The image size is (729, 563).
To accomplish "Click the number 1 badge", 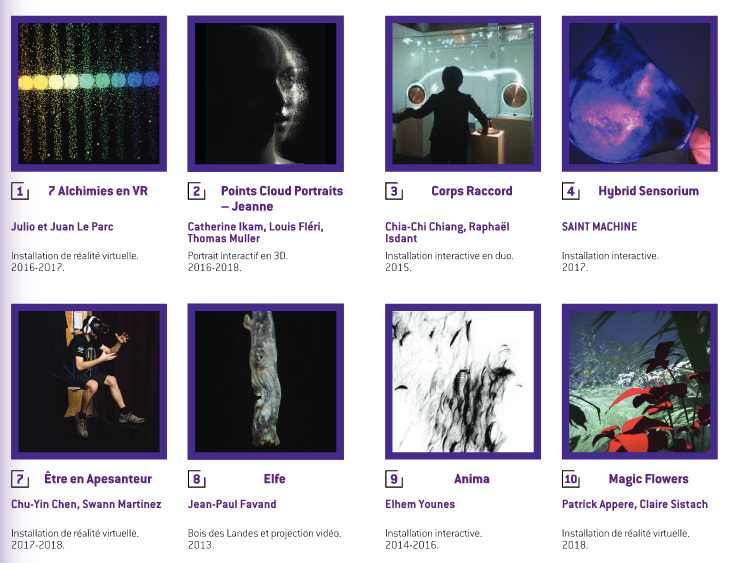I will tap(18, 191).
